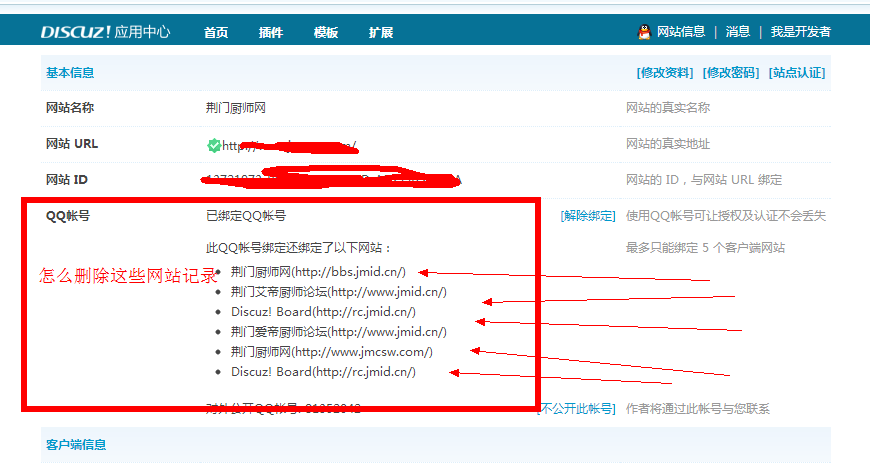Click 使用QQ帐号可让授权及认证不会丢失 hint
870x469 pixels.
726,216
